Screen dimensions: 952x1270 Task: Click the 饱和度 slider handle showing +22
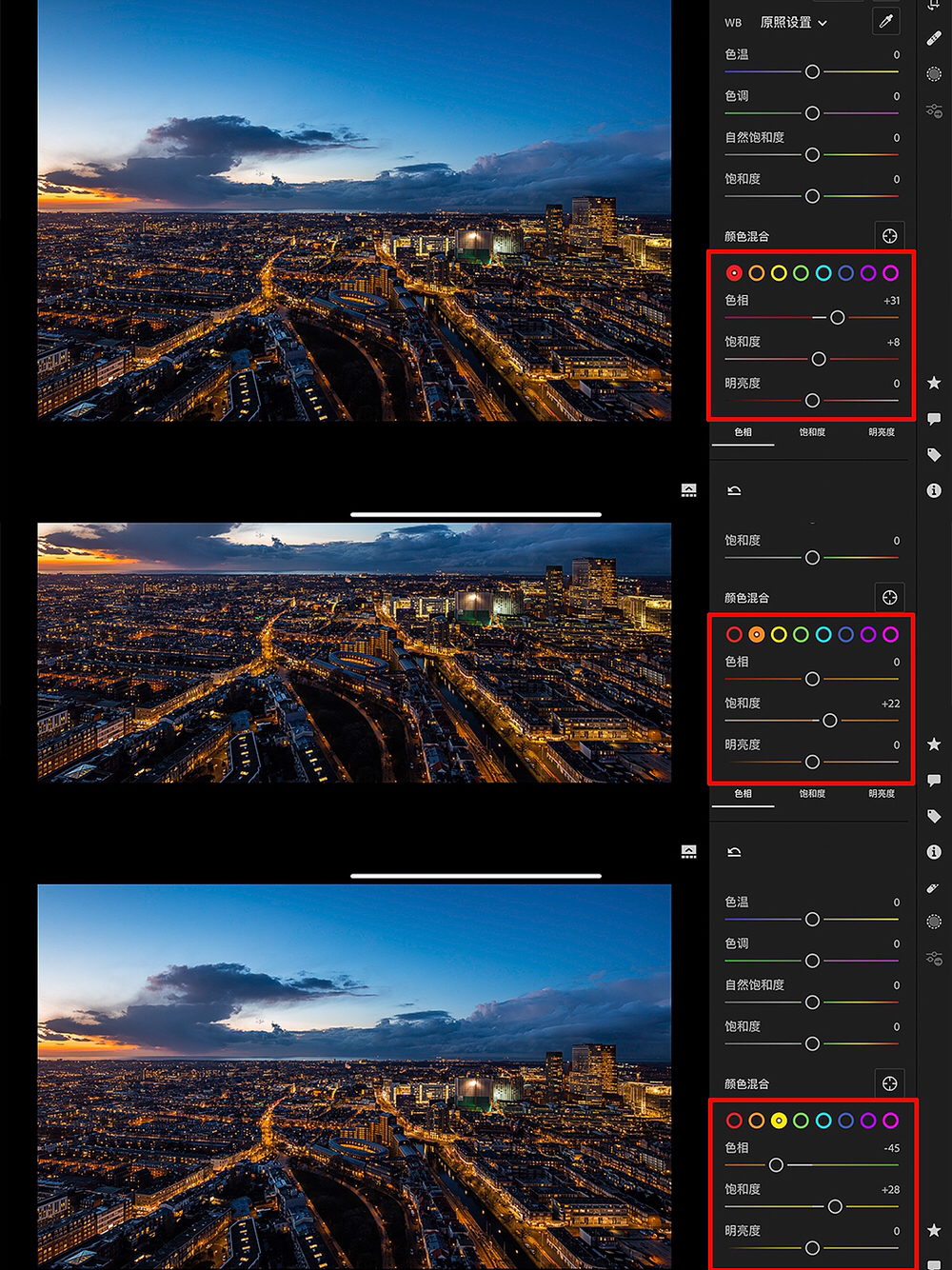point(830,721)
